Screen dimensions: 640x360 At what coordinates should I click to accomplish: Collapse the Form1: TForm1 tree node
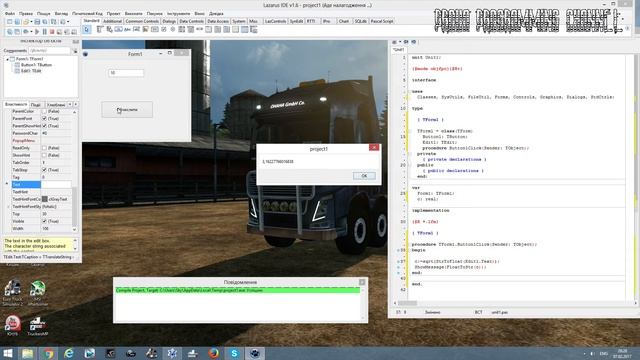(x=7, y=59)
